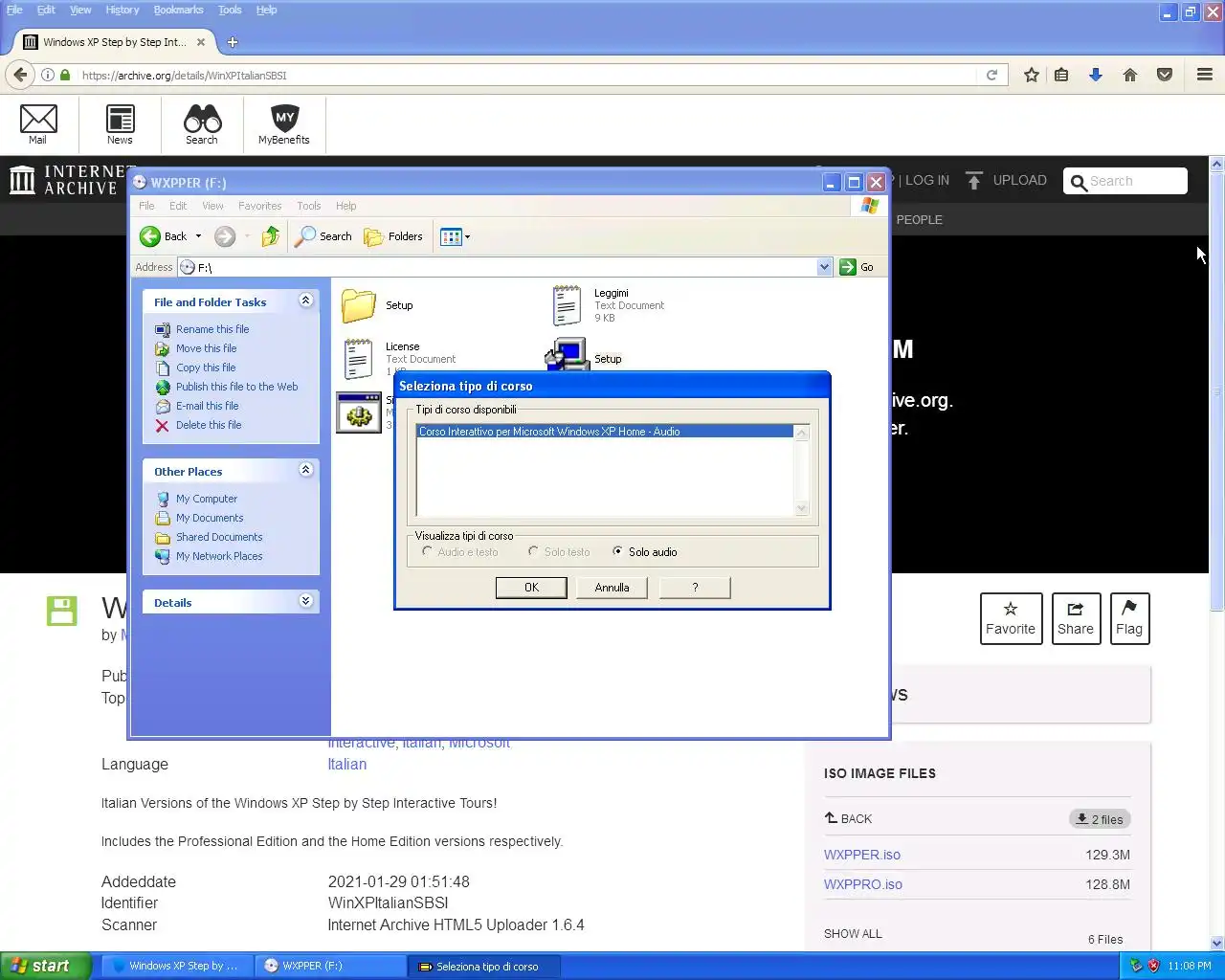The width and height of the screenshot is (1225, 980).
Task: Open Firefox History menu
Action: click(x=122, y=10)
